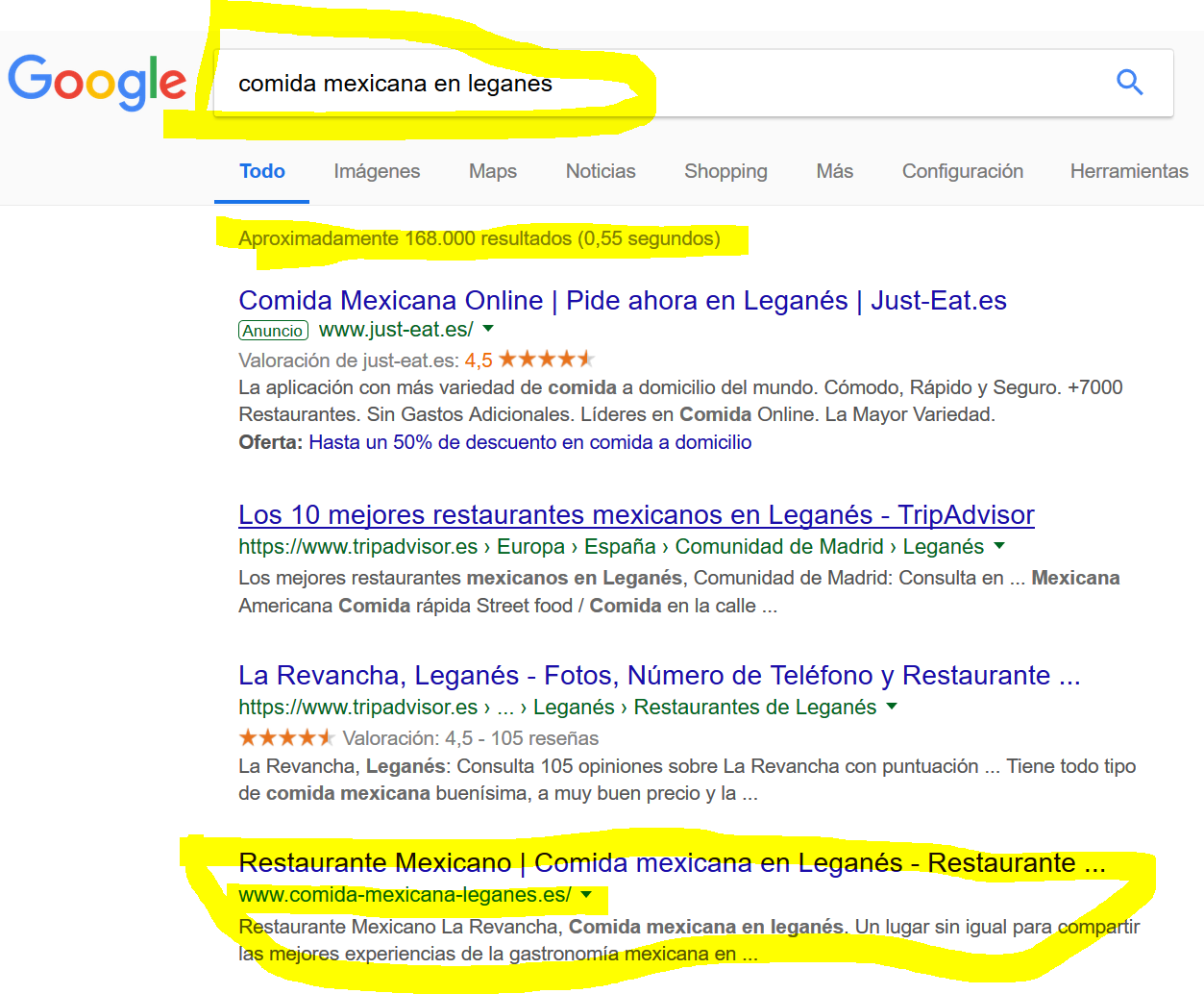Click the www.just-eat.es/ green URL
The image size is (1204, 994).
(x=396, y=330)
